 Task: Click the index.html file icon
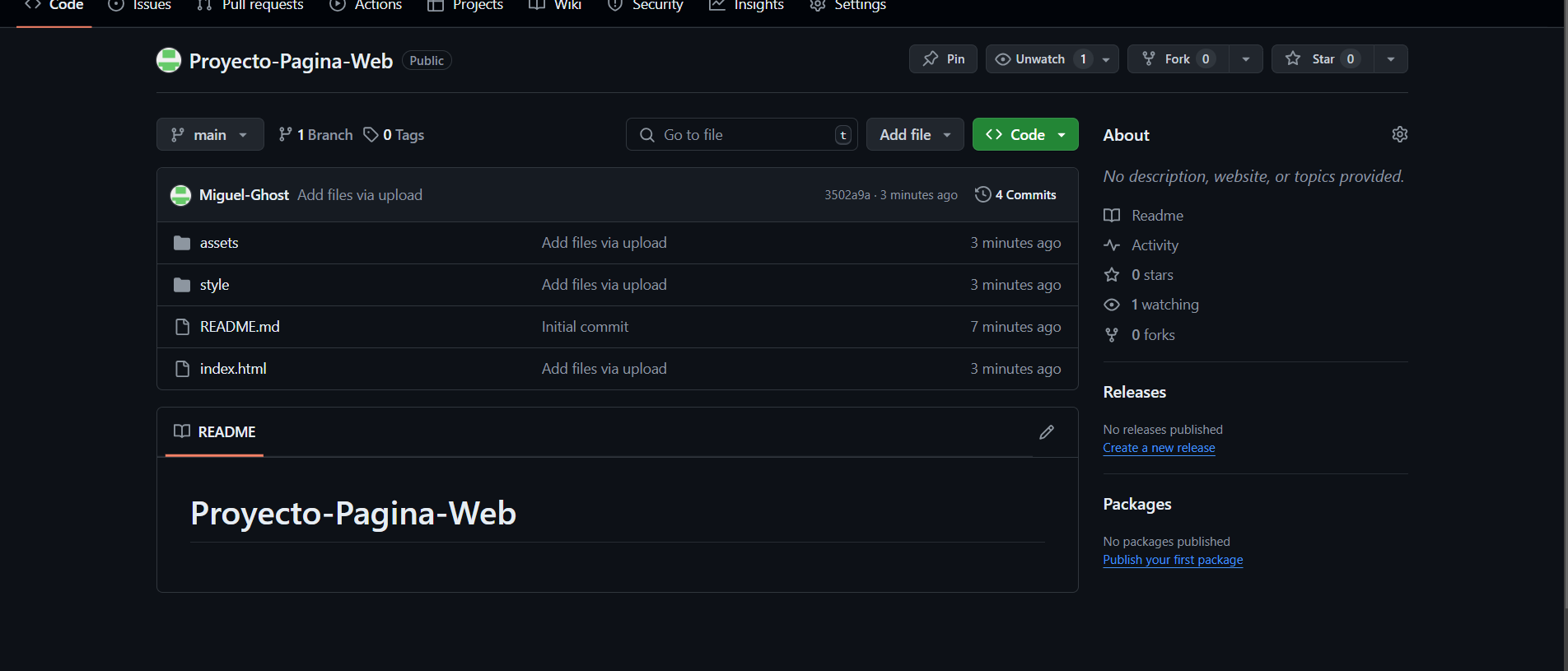click(183, 369)
